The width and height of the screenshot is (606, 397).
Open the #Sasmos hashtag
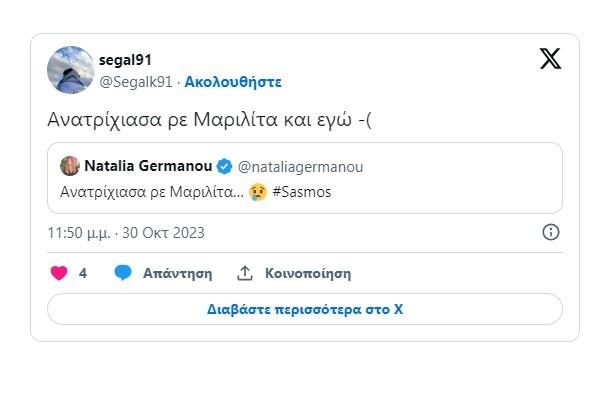pos(302,192)
